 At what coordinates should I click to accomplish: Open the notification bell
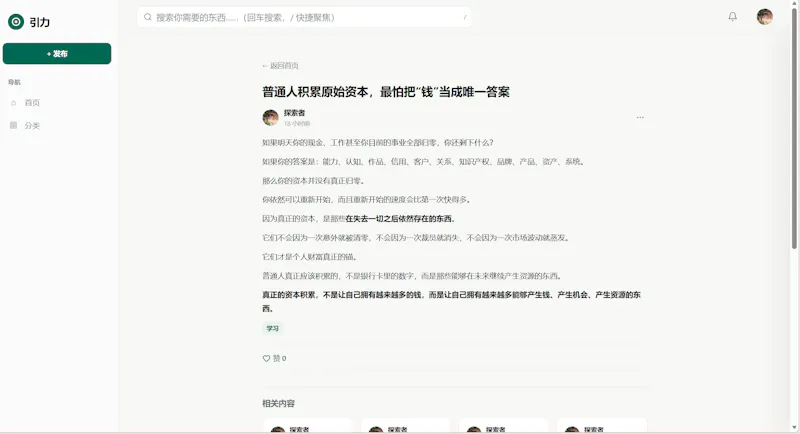733,17
